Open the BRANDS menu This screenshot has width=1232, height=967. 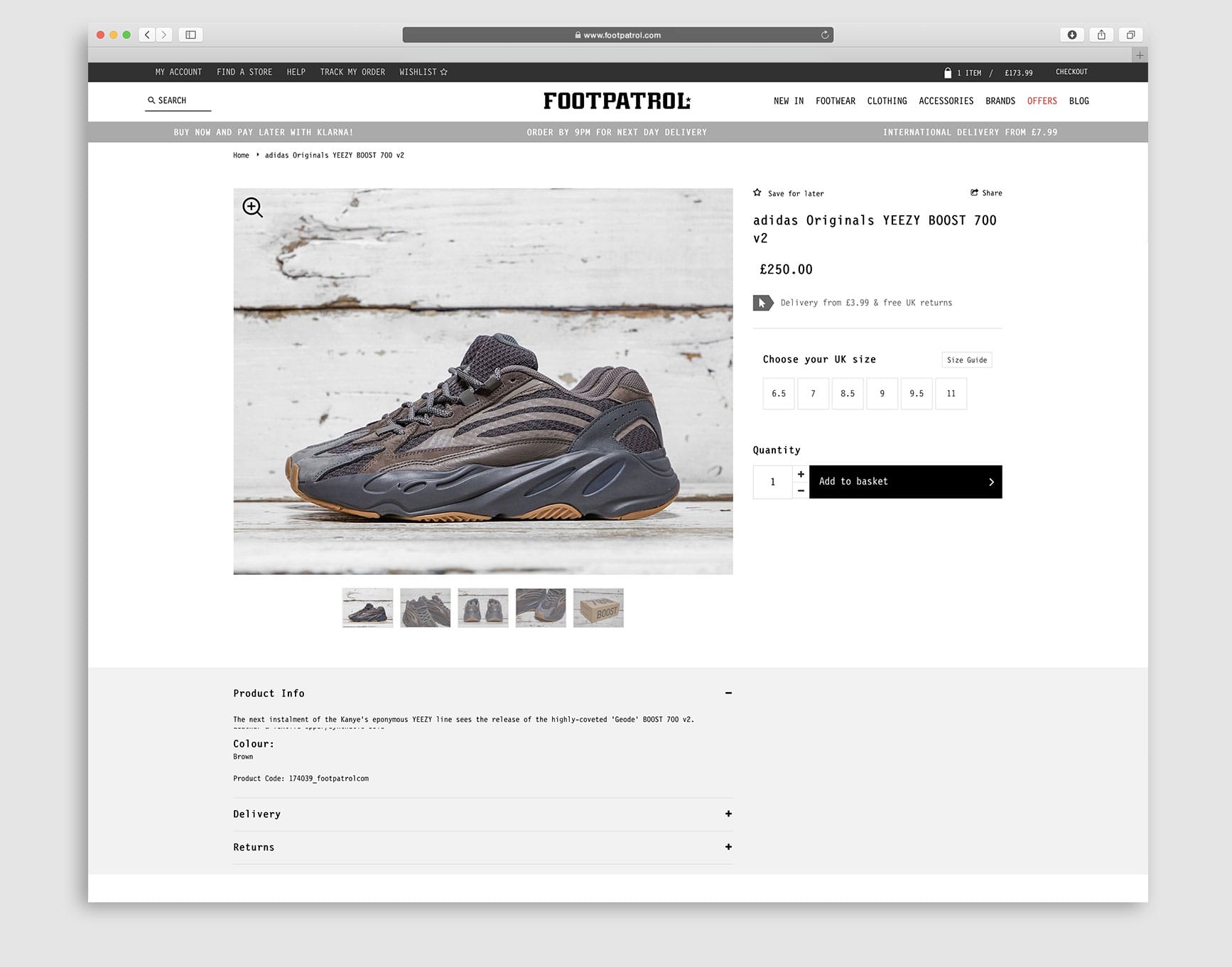click(x=1000, y=101)
